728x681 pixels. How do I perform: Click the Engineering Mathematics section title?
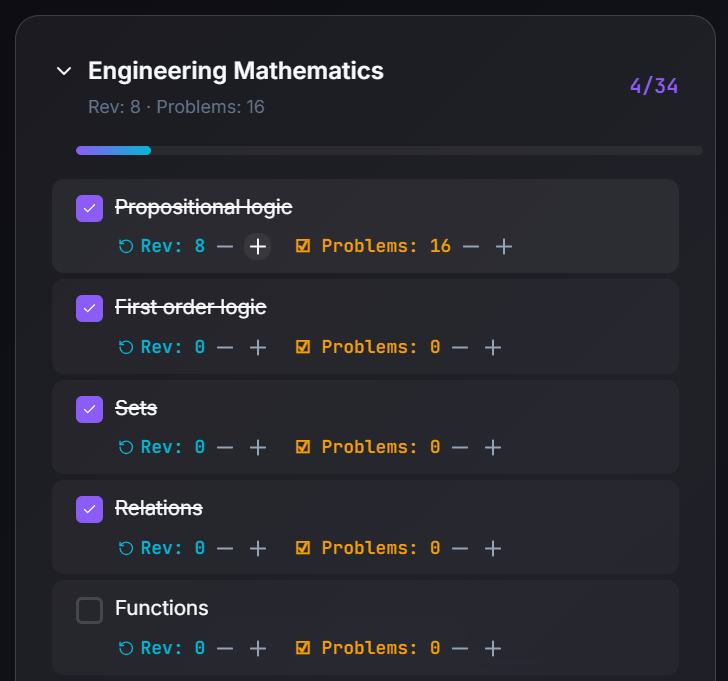coord(236,71)
